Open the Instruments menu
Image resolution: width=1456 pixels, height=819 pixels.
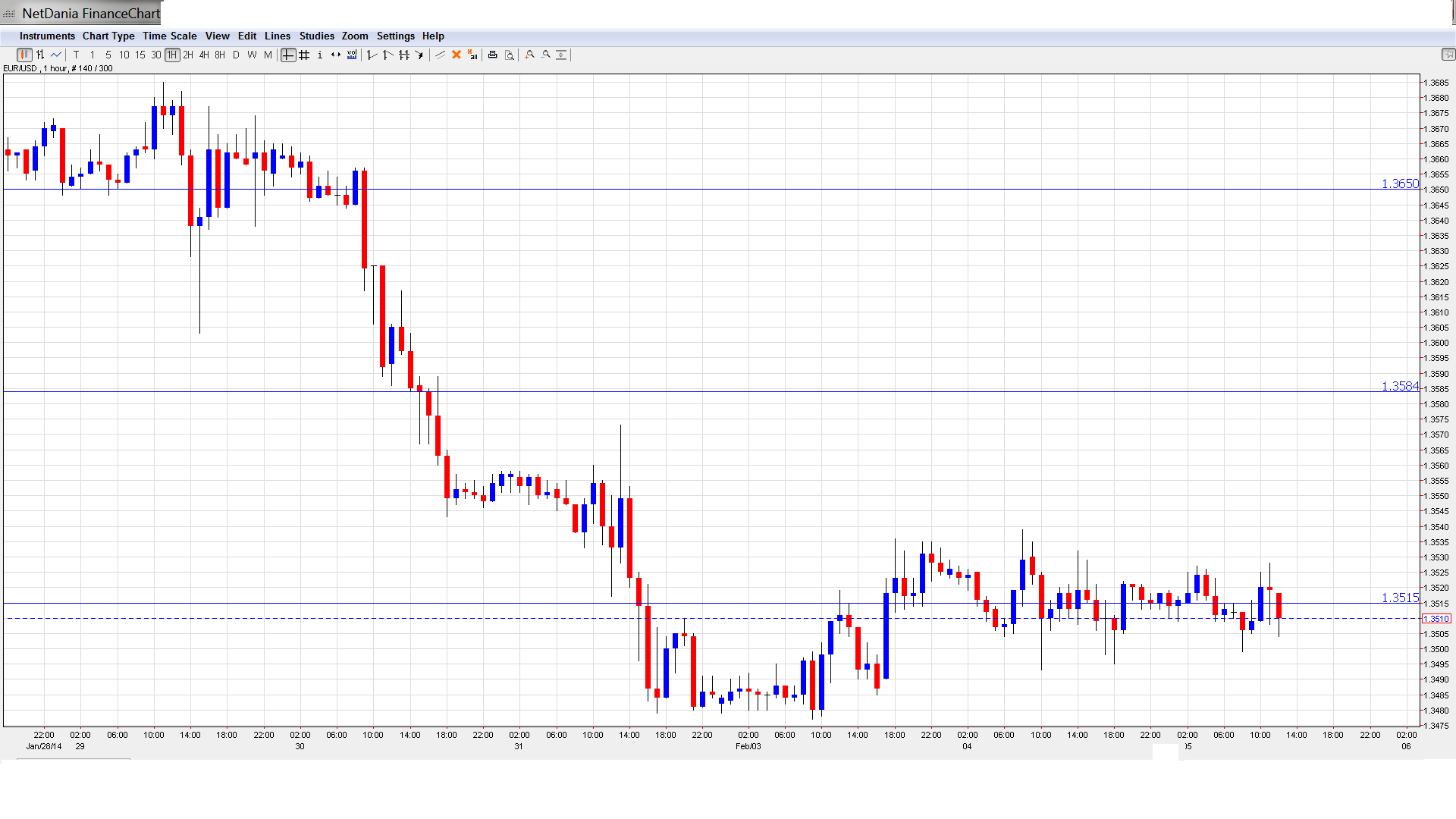47,36
